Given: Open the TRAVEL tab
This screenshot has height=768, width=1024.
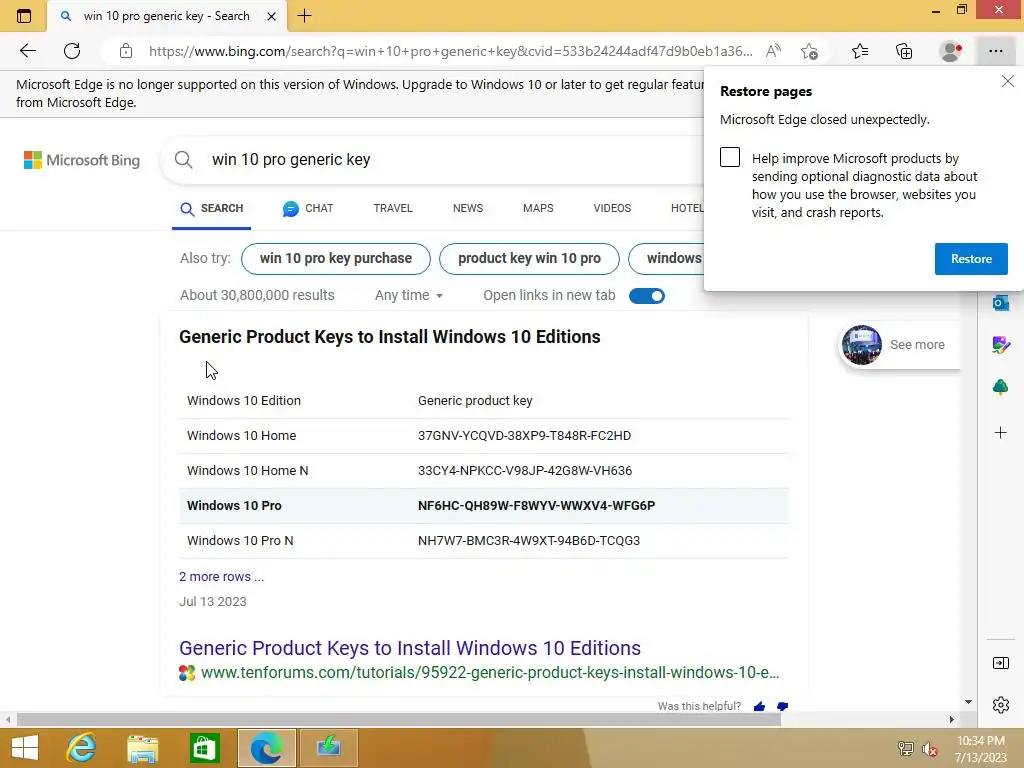Looking at the screenshot, I should coord(392,208).
